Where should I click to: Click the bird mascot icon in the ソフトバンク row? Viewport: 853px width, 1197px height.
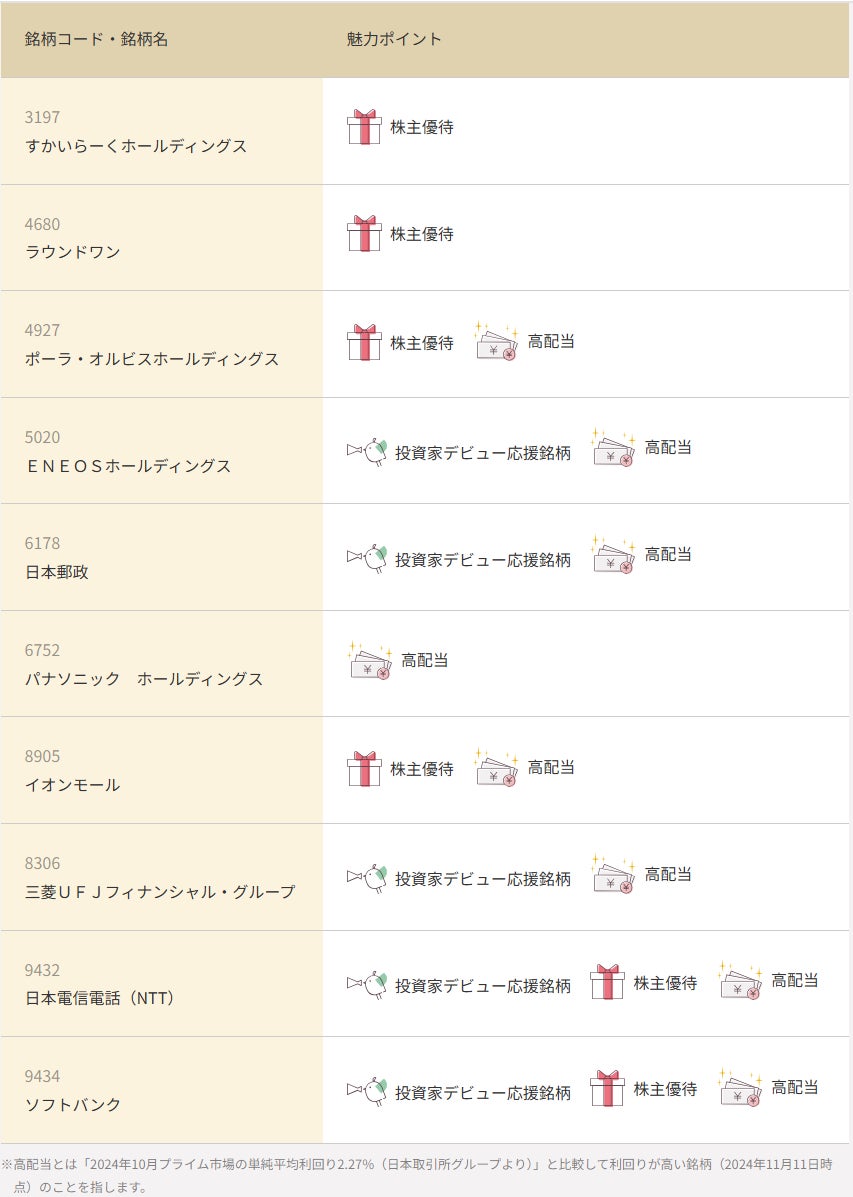coord(367,1091)
